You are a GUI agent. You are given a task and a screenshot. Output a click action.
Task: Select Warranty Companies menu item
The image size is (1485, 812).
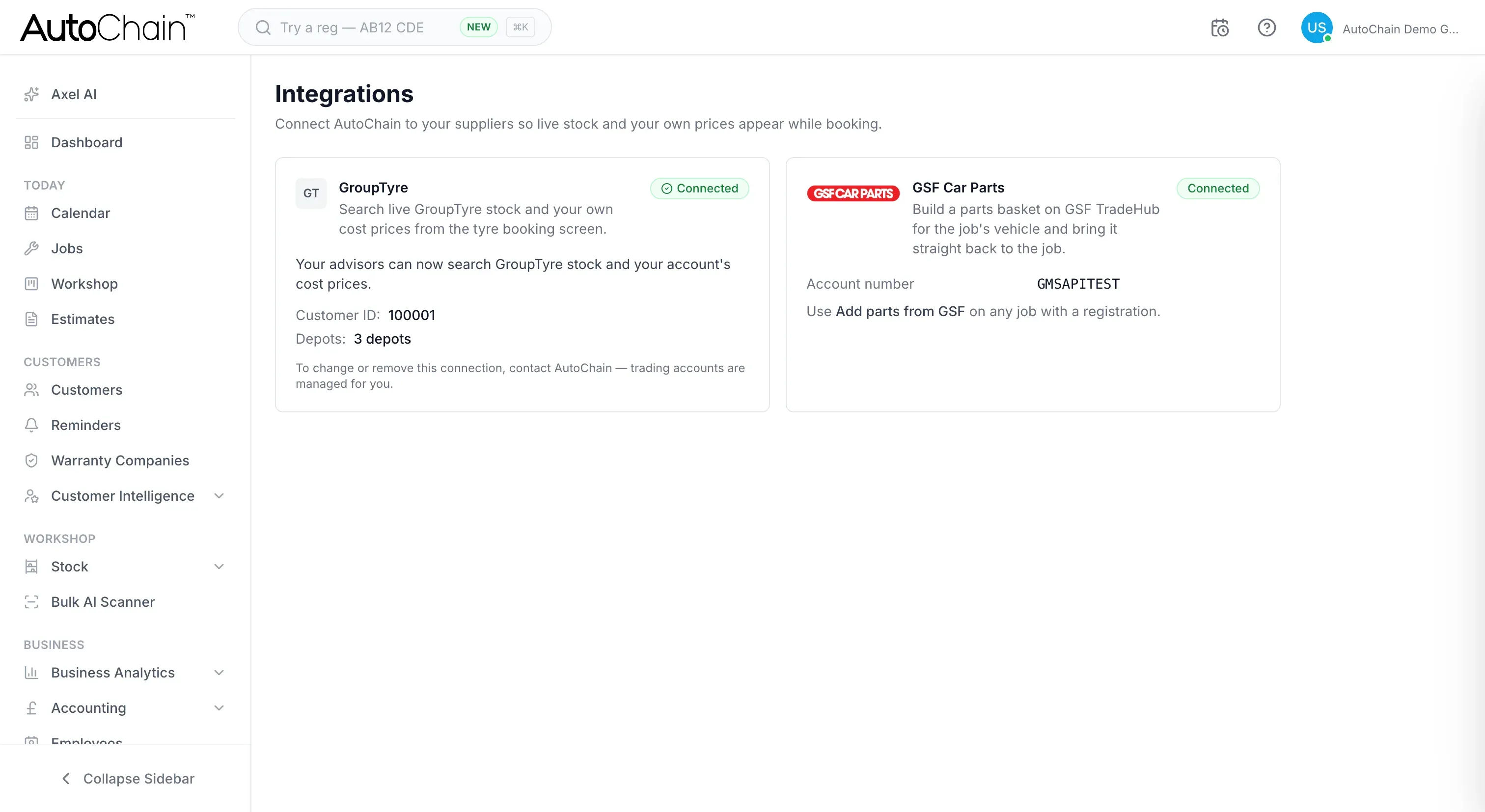tap(125, 460)
